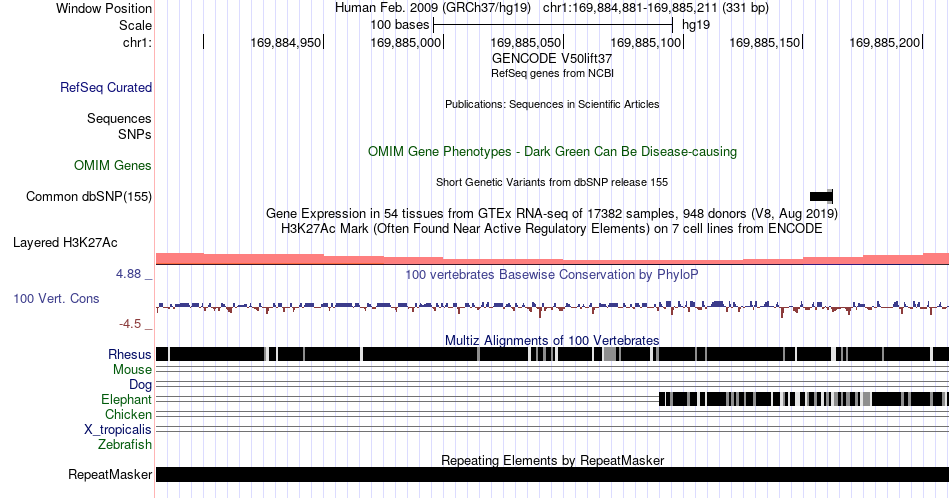Click the chr1: base position label

[137, 42]
